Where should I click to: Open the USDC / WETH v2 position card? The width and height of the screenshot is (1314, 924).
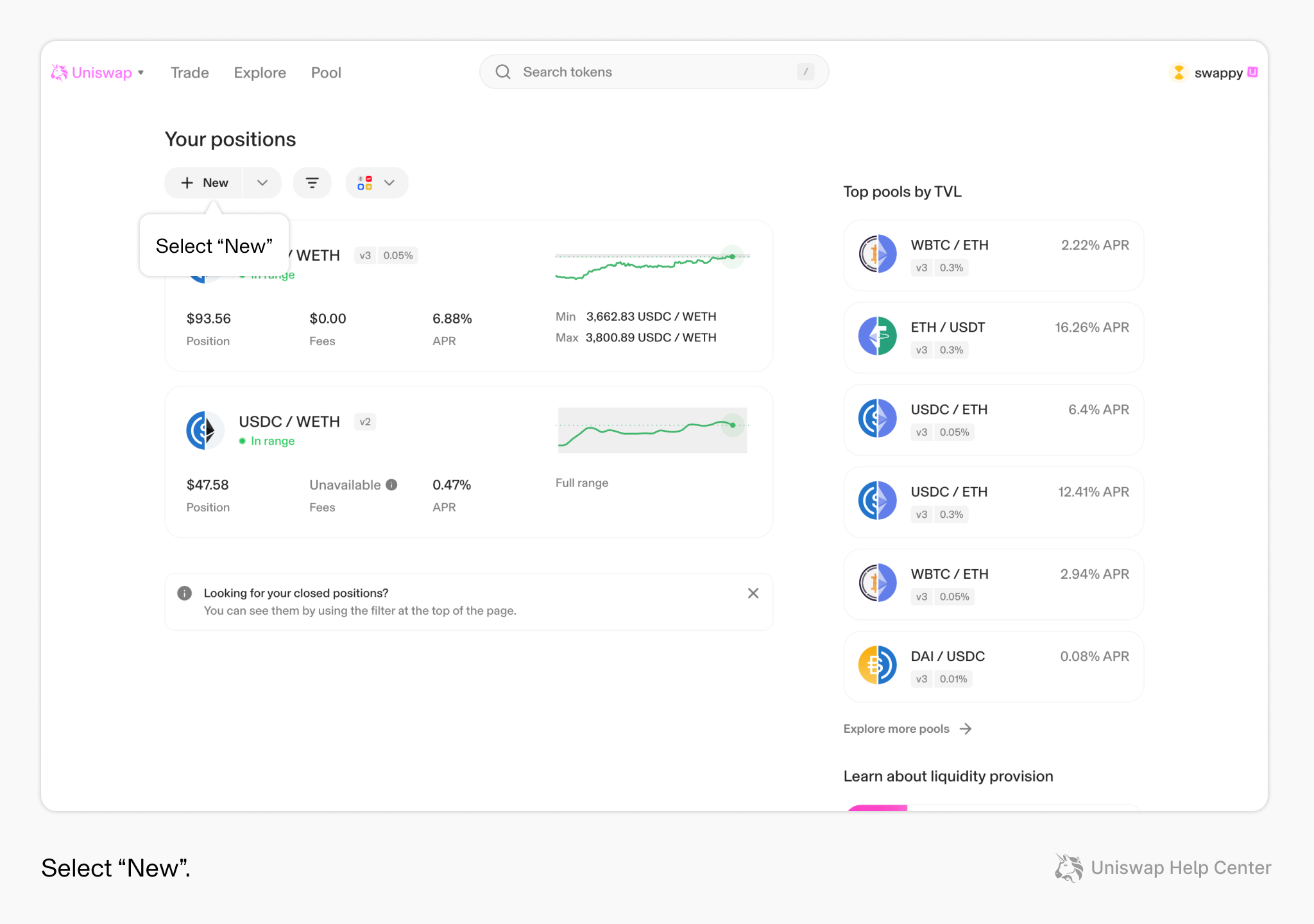click(x=469, y=462)
